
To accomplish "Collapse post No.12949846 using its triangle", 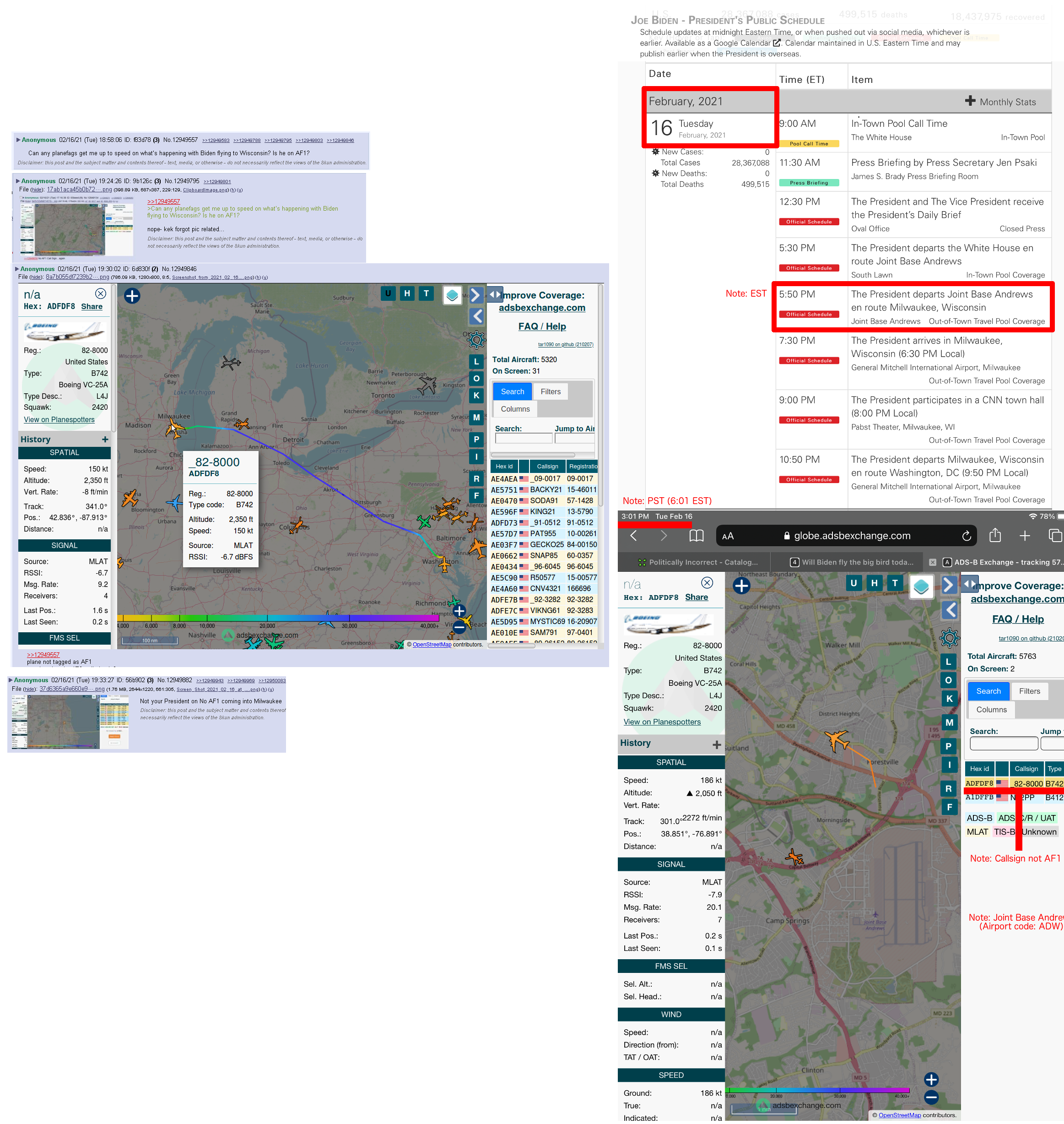I will [17, 269].
